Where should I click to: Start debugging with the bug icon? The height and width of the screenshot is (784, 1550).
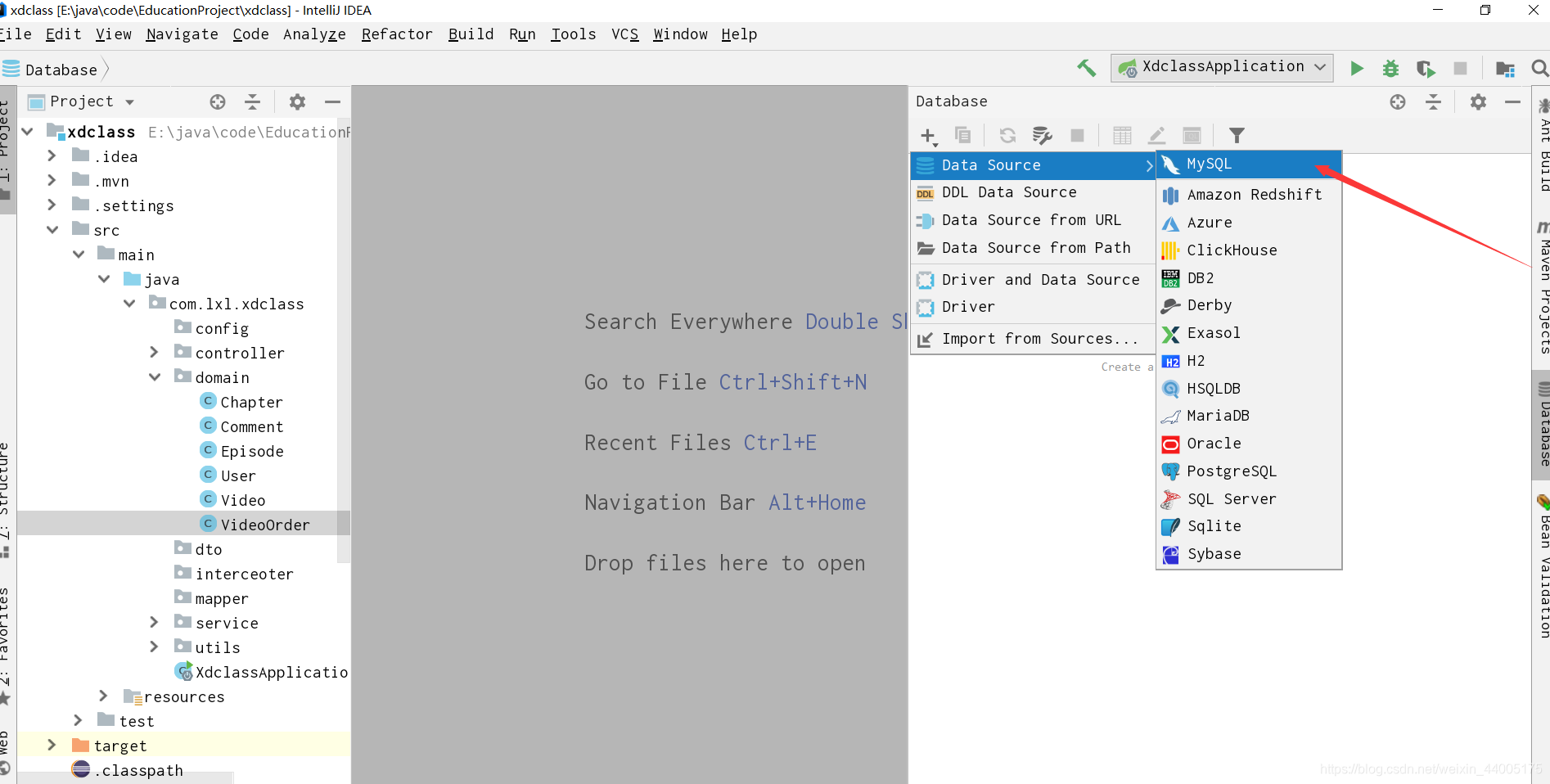click(x=1390, y=68)
